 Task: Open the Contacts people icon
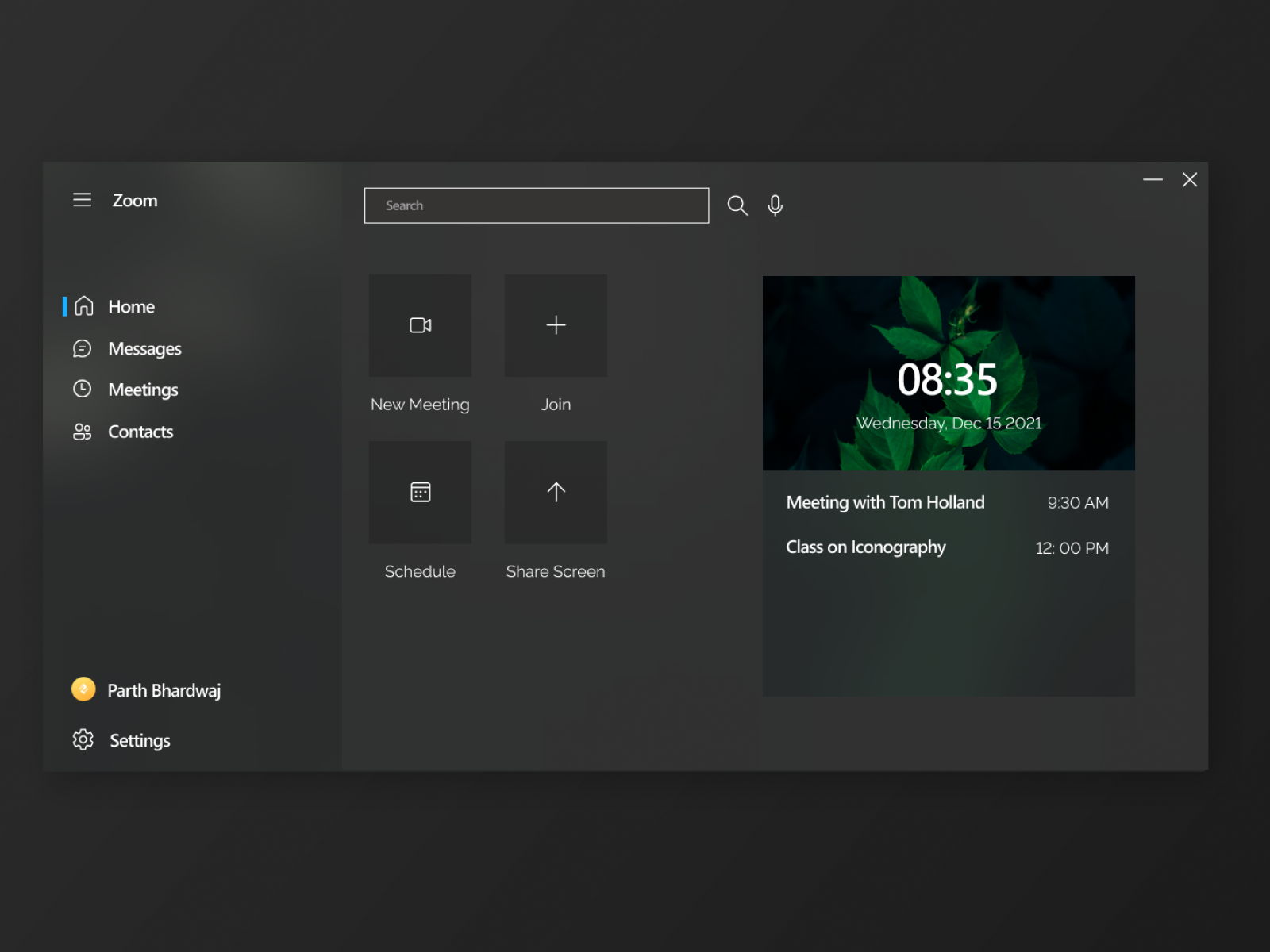[x=83, y=431]
